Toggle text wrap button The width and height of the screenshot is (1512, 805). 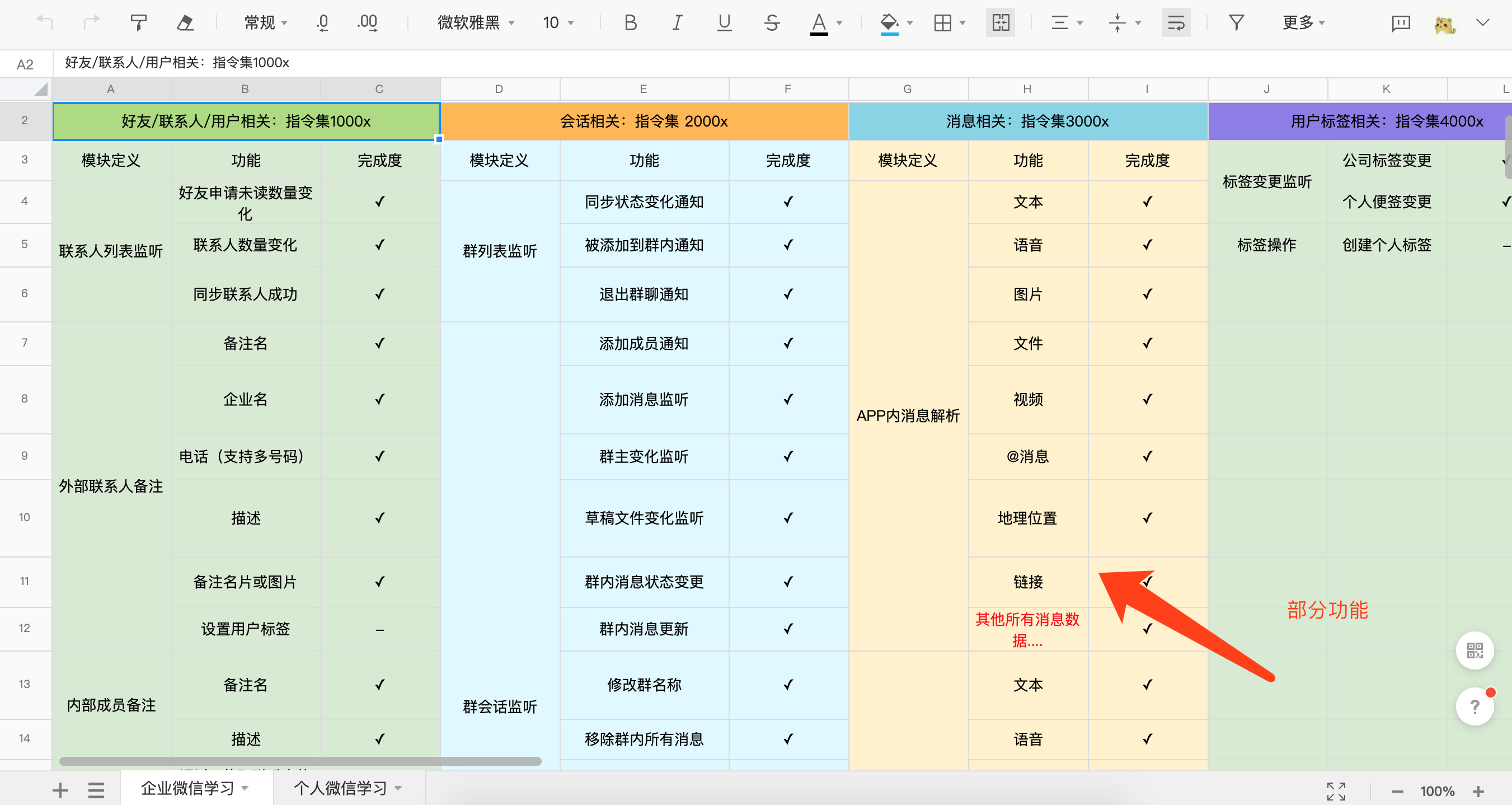point(1176,23)
